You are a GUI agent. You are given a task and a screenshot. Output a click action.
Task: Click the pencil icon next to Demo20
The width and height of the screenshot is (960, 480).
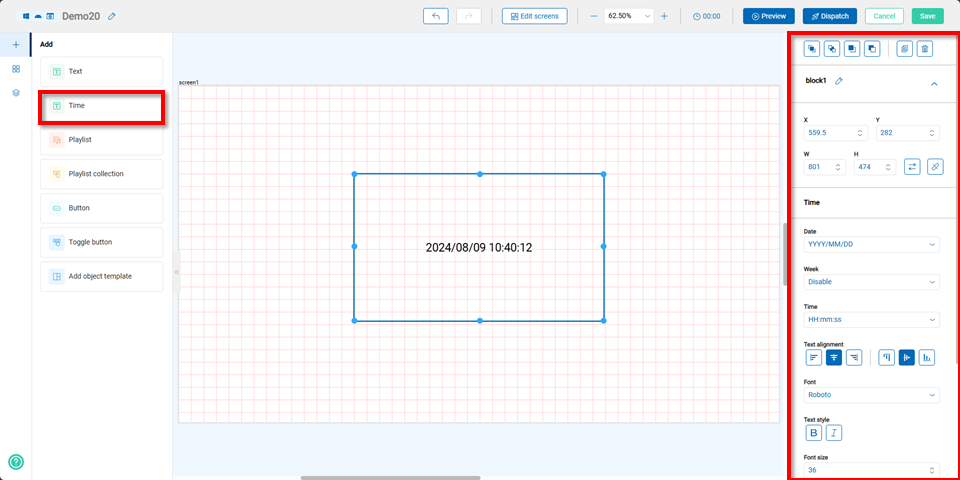pyautogui.click(x=112, y=17)
